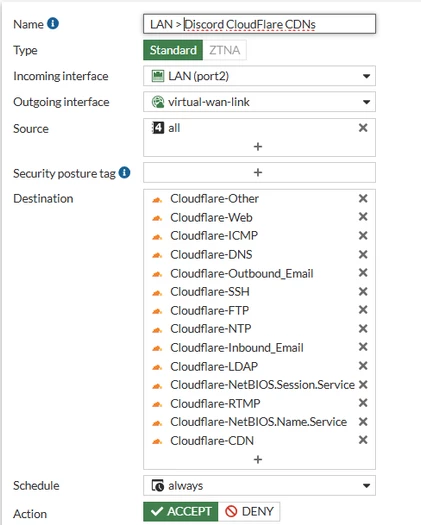Image resolution: width=421 pixels, height=525 pixels.
Task: Click the Security posture tag info icon
Action: tap(124, 173)
